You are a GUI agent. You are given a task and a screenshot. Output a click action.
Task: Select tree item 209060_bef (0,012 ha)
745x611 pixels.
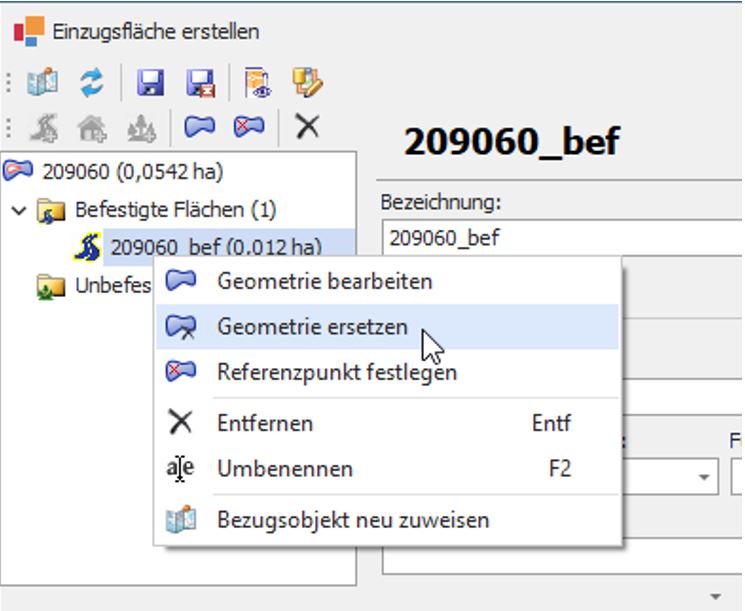click(215, 247)
